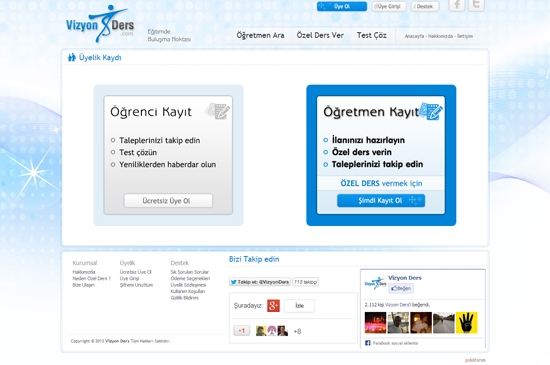
Task: Click the Twitter bird follow button
Action: 260,282
